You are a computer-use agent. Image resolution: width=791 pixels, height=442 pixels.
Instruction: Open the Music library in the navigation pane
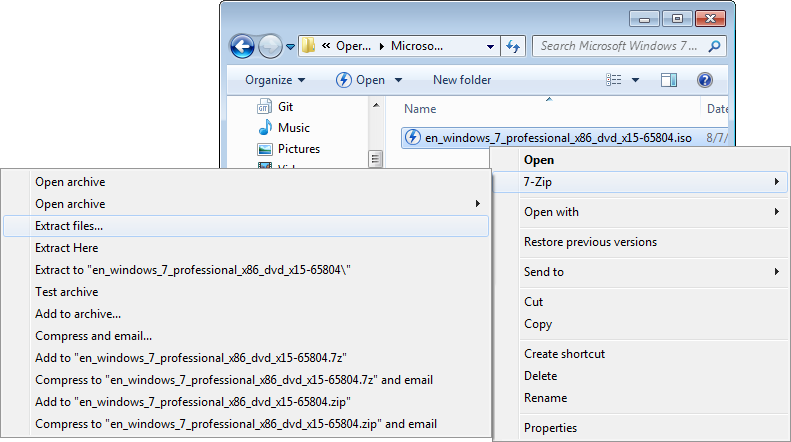[x=293, y=128]
